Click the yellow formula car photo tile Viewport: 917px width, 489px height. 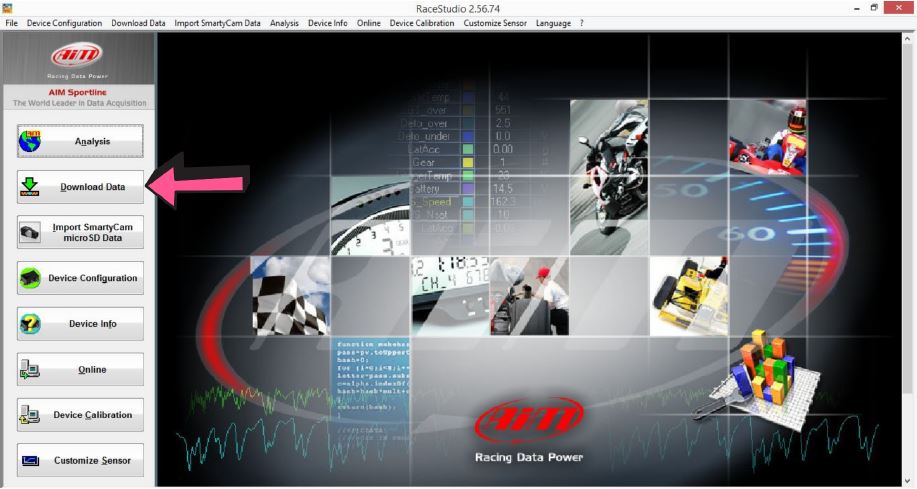(689, 296)
